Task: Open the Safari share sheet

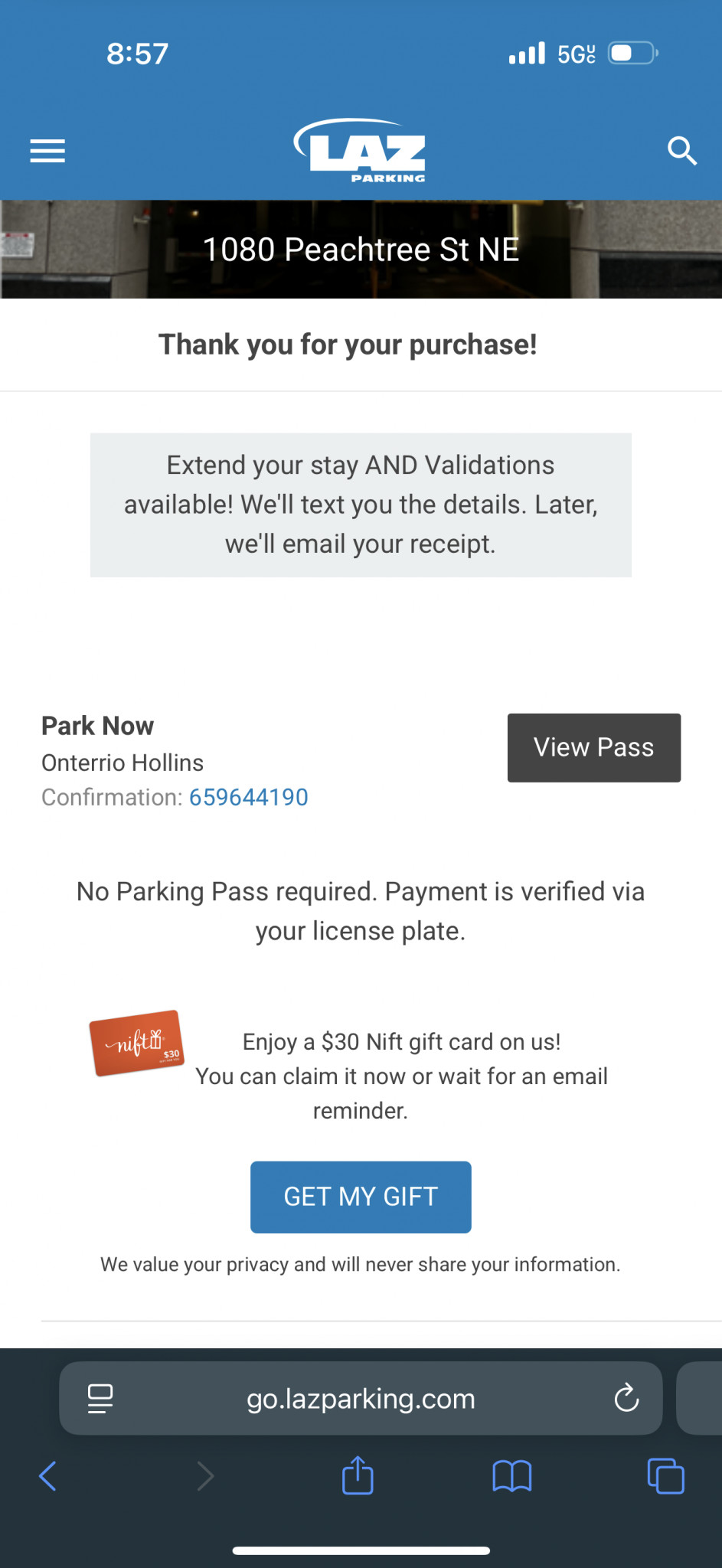Action: coord(358,1475)
